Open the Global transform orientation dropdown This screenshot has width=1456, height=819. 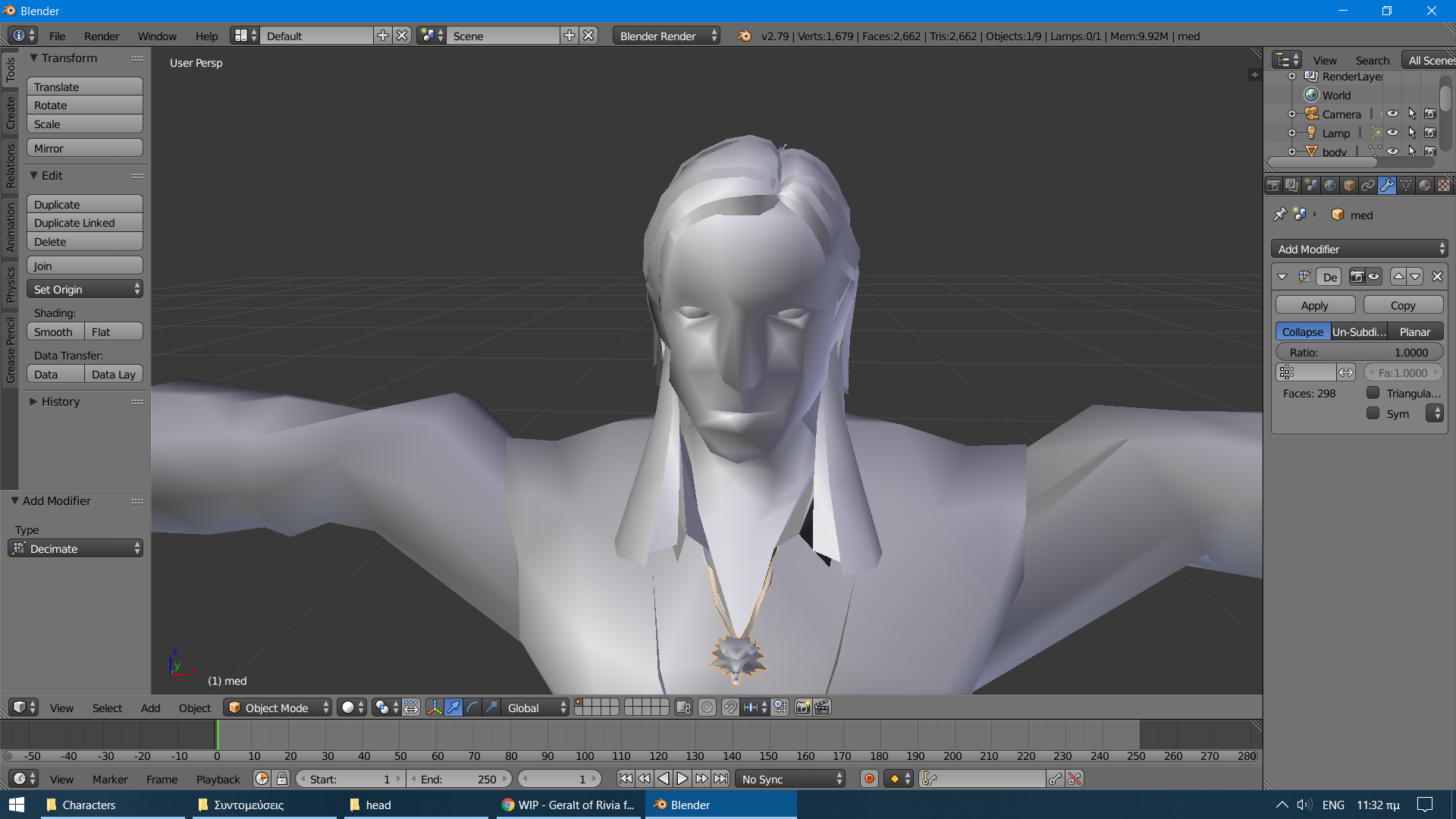(x=535, y=708)
